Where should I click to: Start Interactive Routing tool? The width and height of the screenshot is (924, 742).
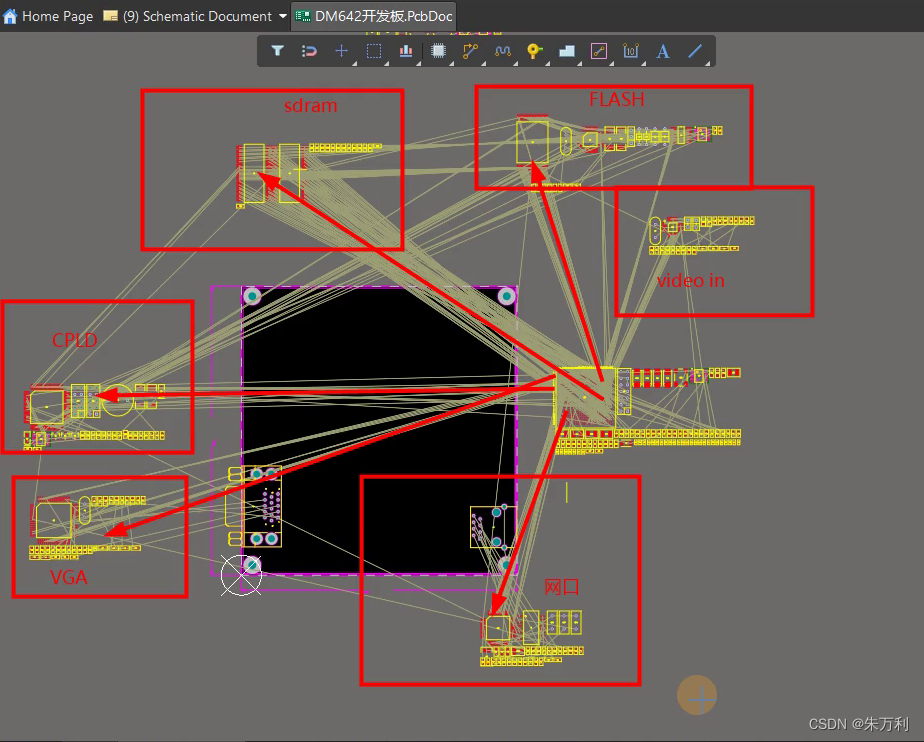coord(470,51)
